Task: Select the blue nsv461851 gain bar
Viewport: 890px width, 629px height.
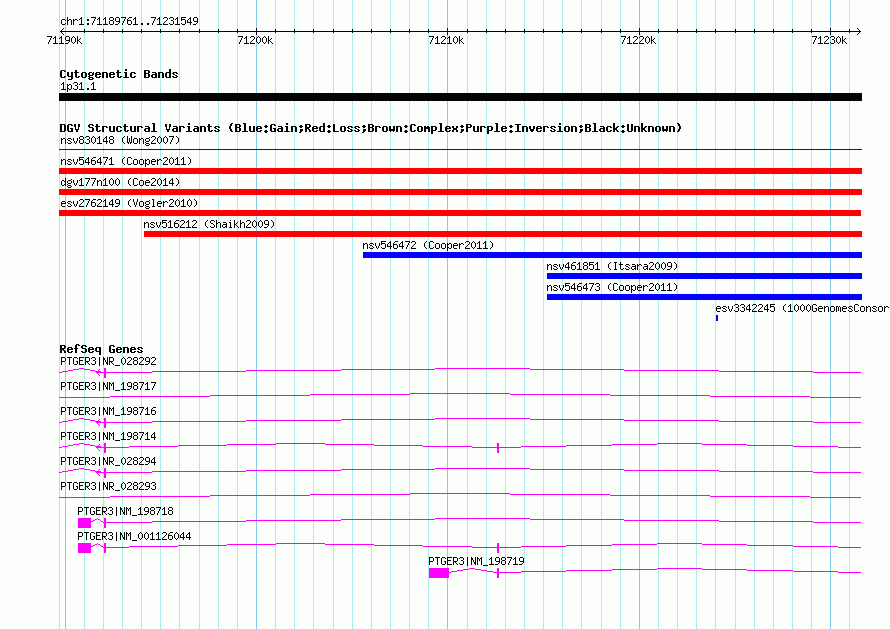Action: pos(704,276)
